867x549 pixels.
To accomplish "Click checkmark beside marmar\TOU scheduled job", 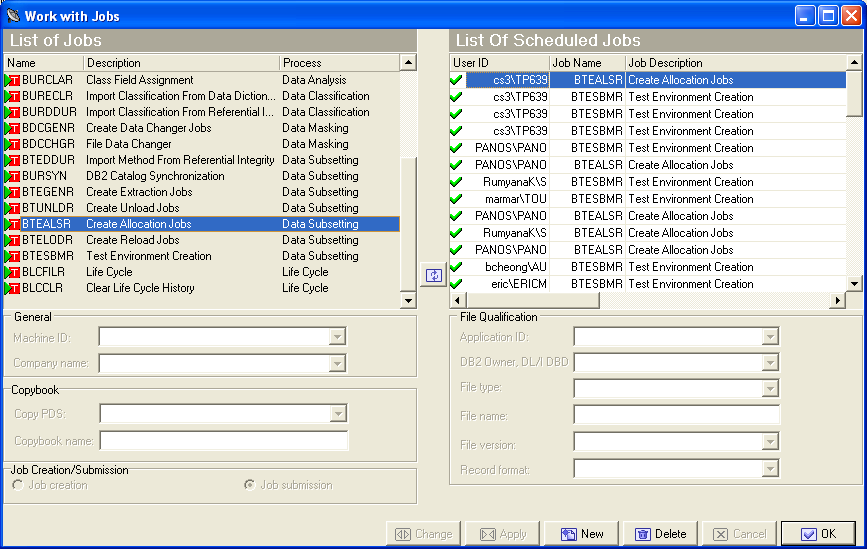I will [457, 199].
